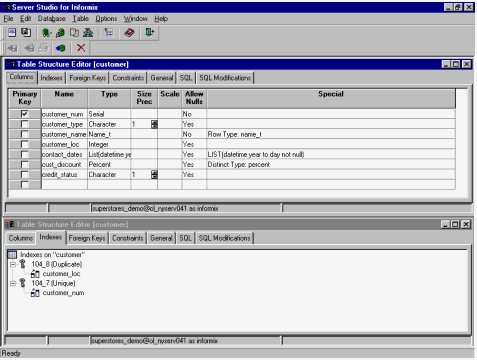Click the teal network diagram icon
The image size is (477, 360).
pyautogui.click(x=88, y=33)
